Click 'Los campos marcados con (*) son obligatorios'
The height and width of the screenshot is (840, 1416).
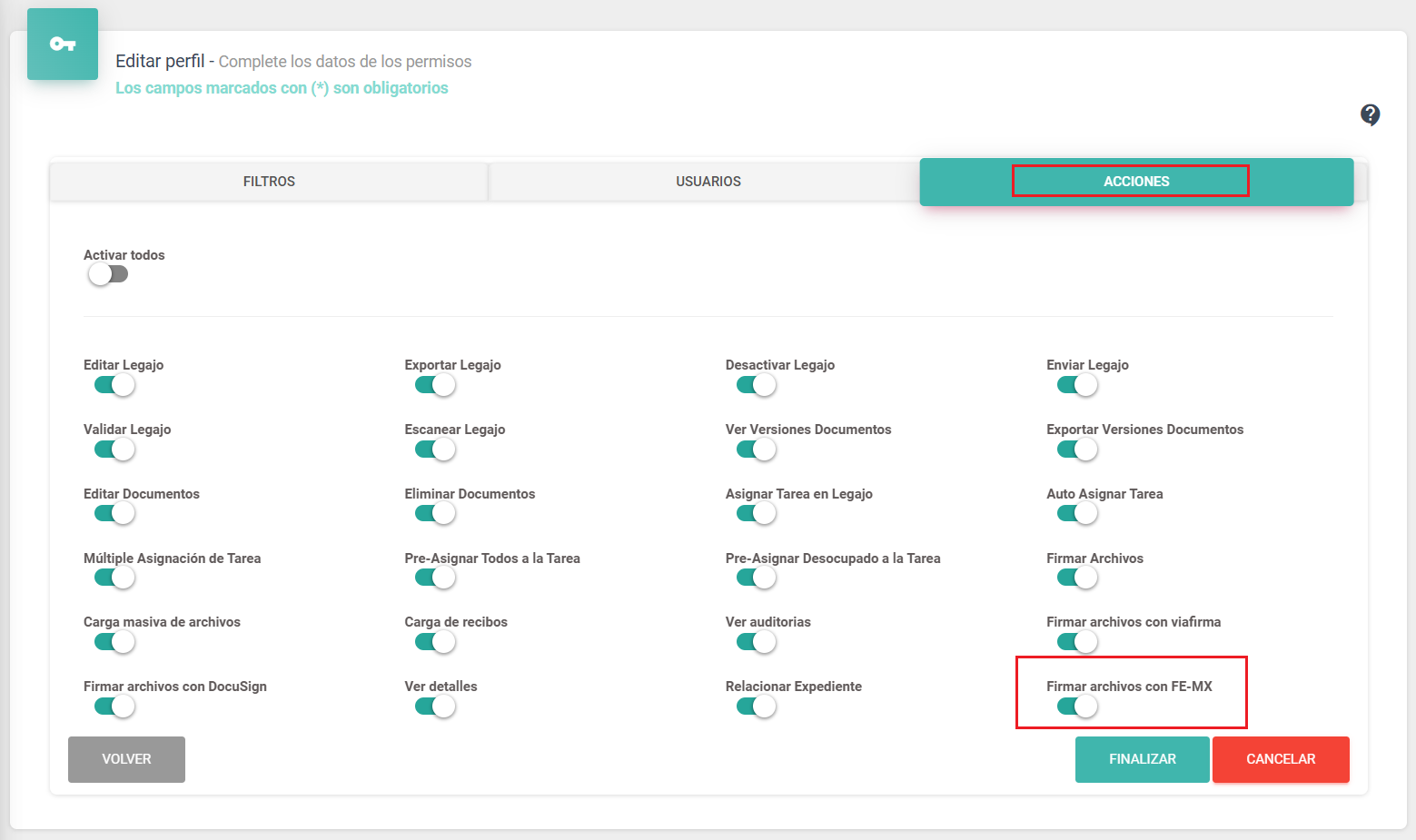pyautogui.click(x=282, y=88)
